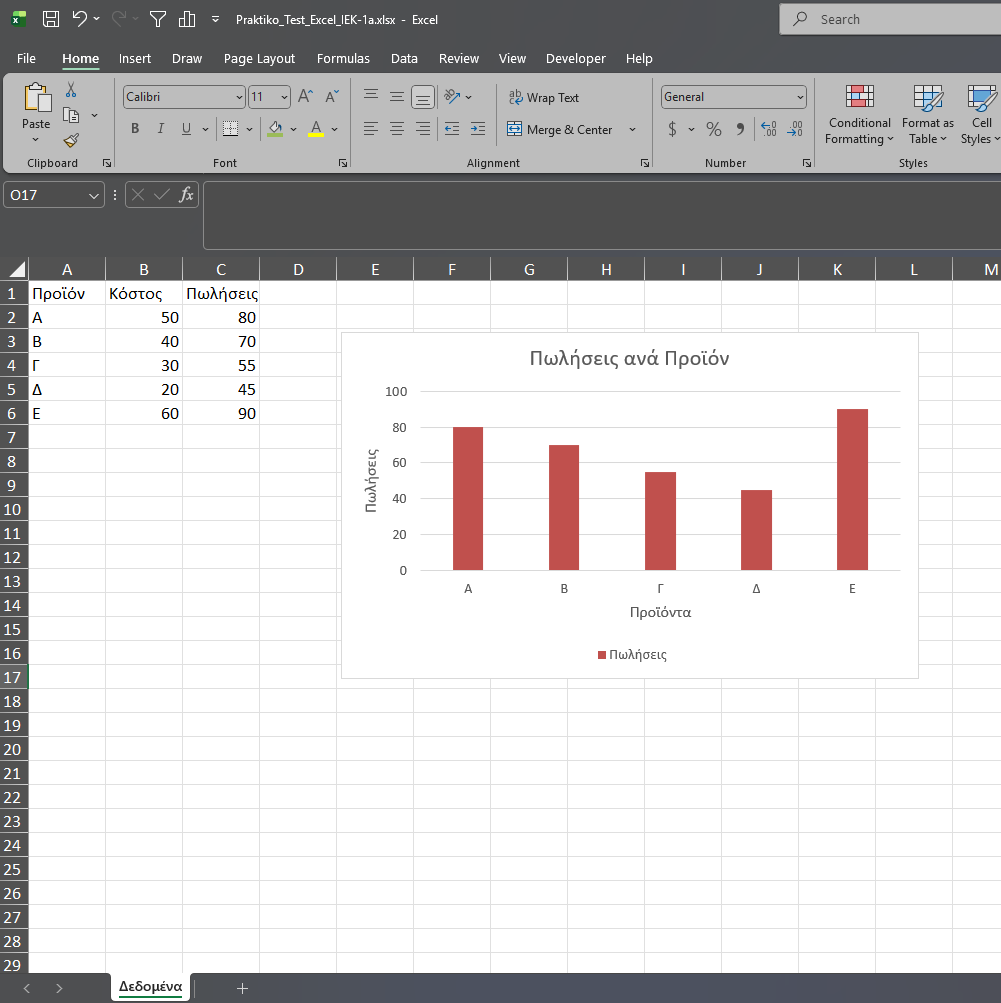Switch to the Insert ribbon tab
Image resolution: width=1001 pixels, height=1003 pixels.
coord(135,59)
